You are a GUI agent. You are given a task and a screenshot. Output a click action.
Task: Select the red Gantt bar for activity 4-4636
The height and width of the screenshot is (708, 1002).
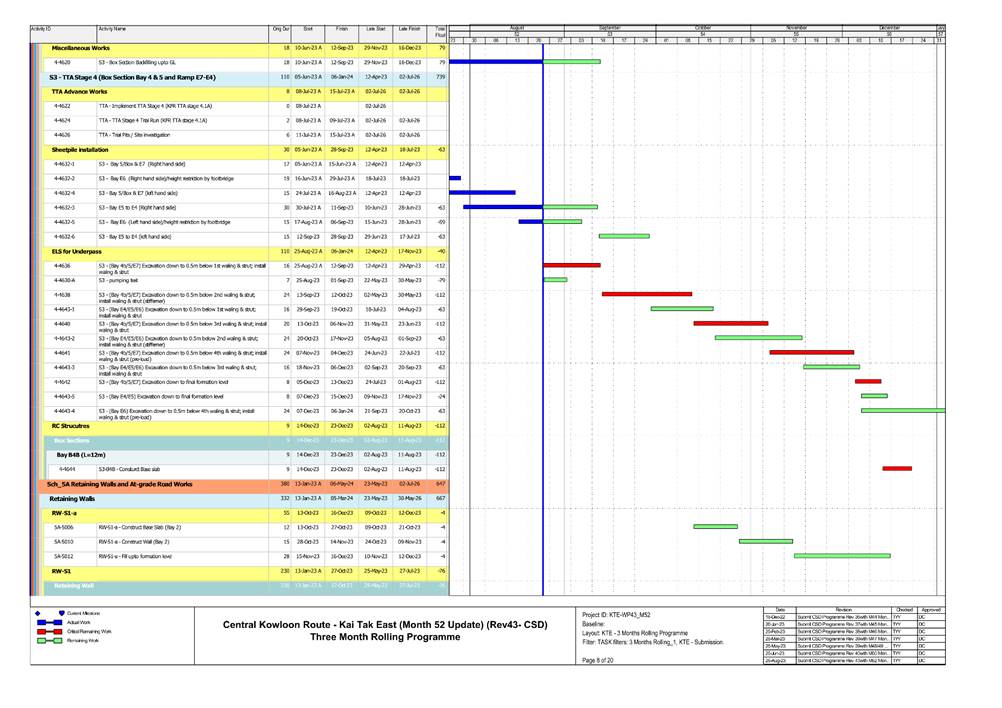(571, 265)
